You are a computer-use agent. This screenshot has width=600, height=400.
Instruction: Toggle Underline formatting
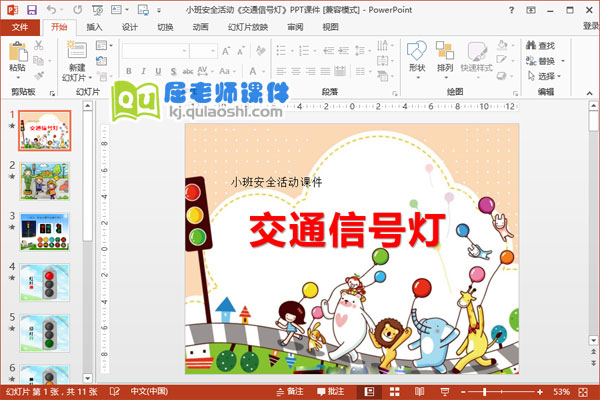(x=158, y=71)
